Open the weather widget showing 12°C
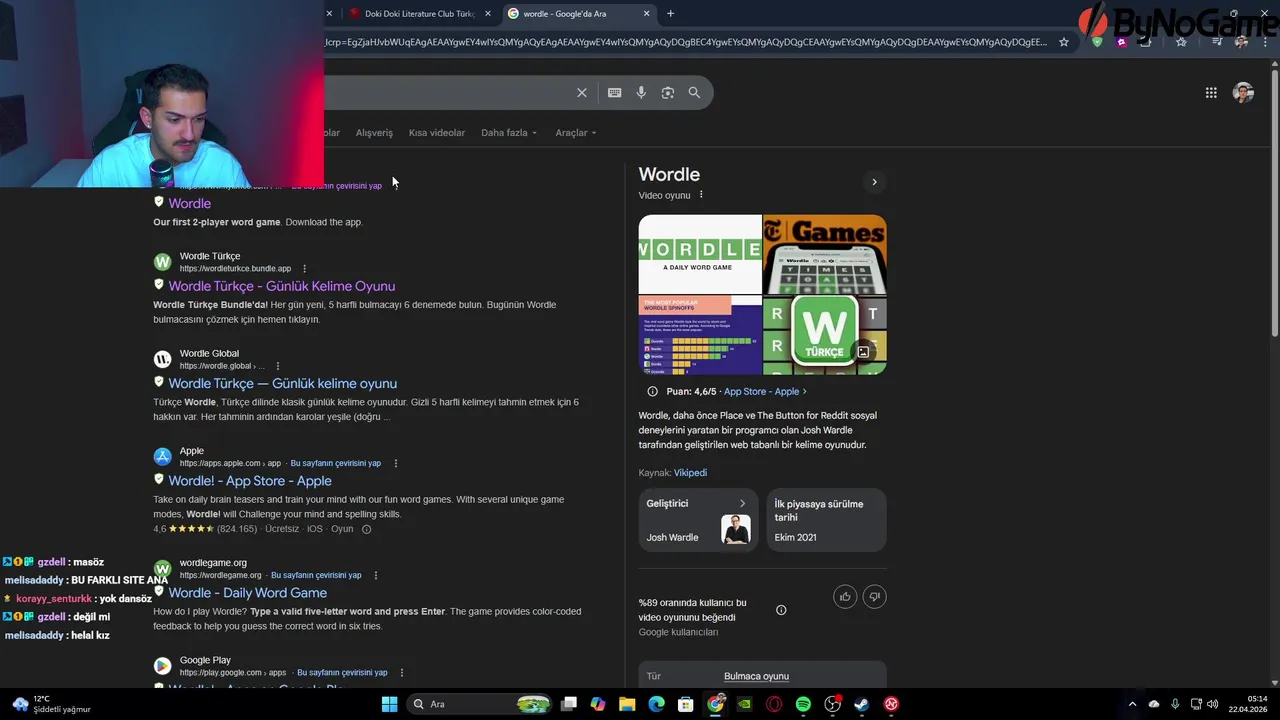Screen dimensions: 1280x720 click(50, 704)
